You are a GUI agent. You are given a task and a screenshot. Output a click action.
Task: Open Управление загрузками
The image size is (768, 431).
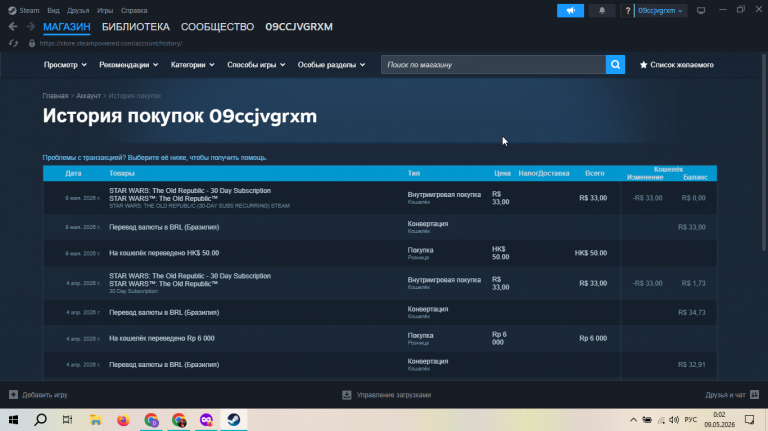[x=394, y=395]
